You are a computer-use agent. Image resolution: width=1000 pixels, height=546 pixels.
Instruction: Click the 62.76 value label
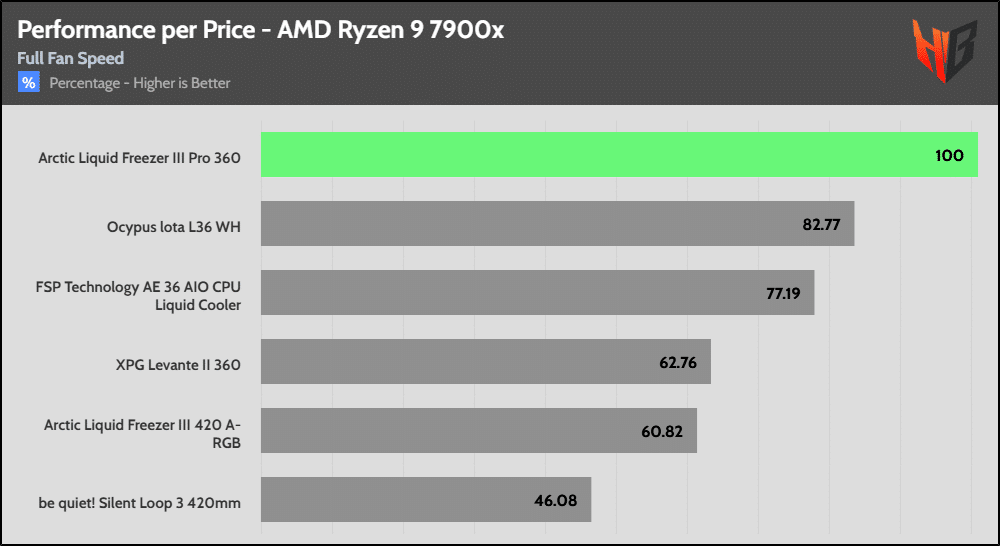(678, 362)
